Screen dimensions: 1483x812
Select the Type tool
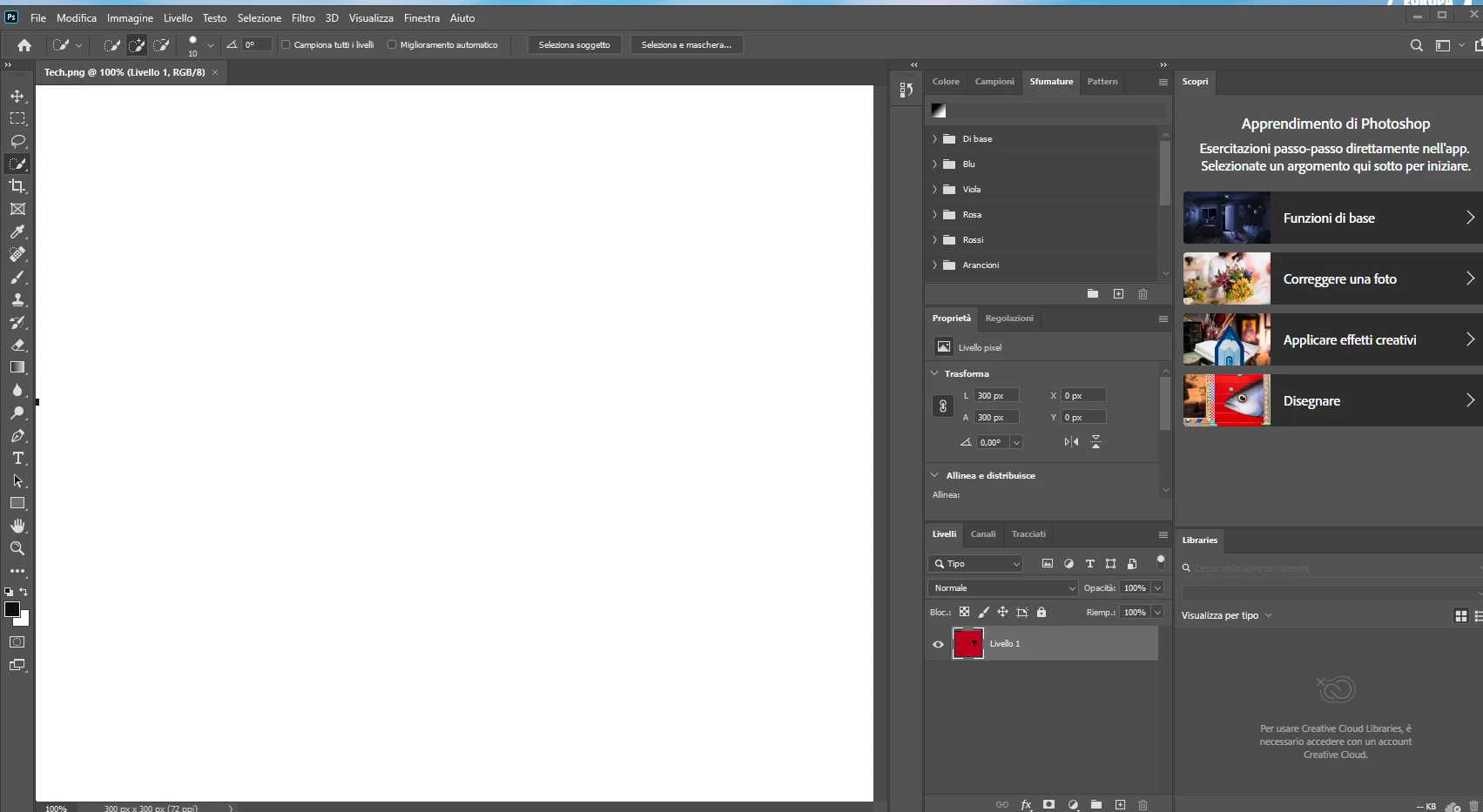pyautogui.click(x=17, y=458)
